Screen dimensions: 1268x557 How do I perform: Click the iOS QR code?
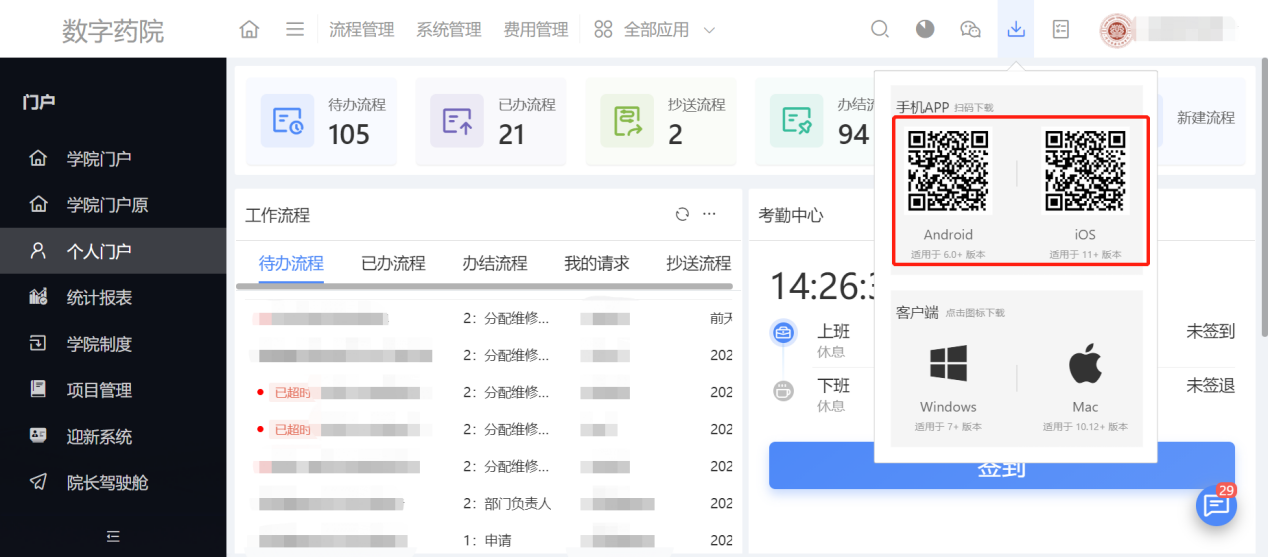1085,170
